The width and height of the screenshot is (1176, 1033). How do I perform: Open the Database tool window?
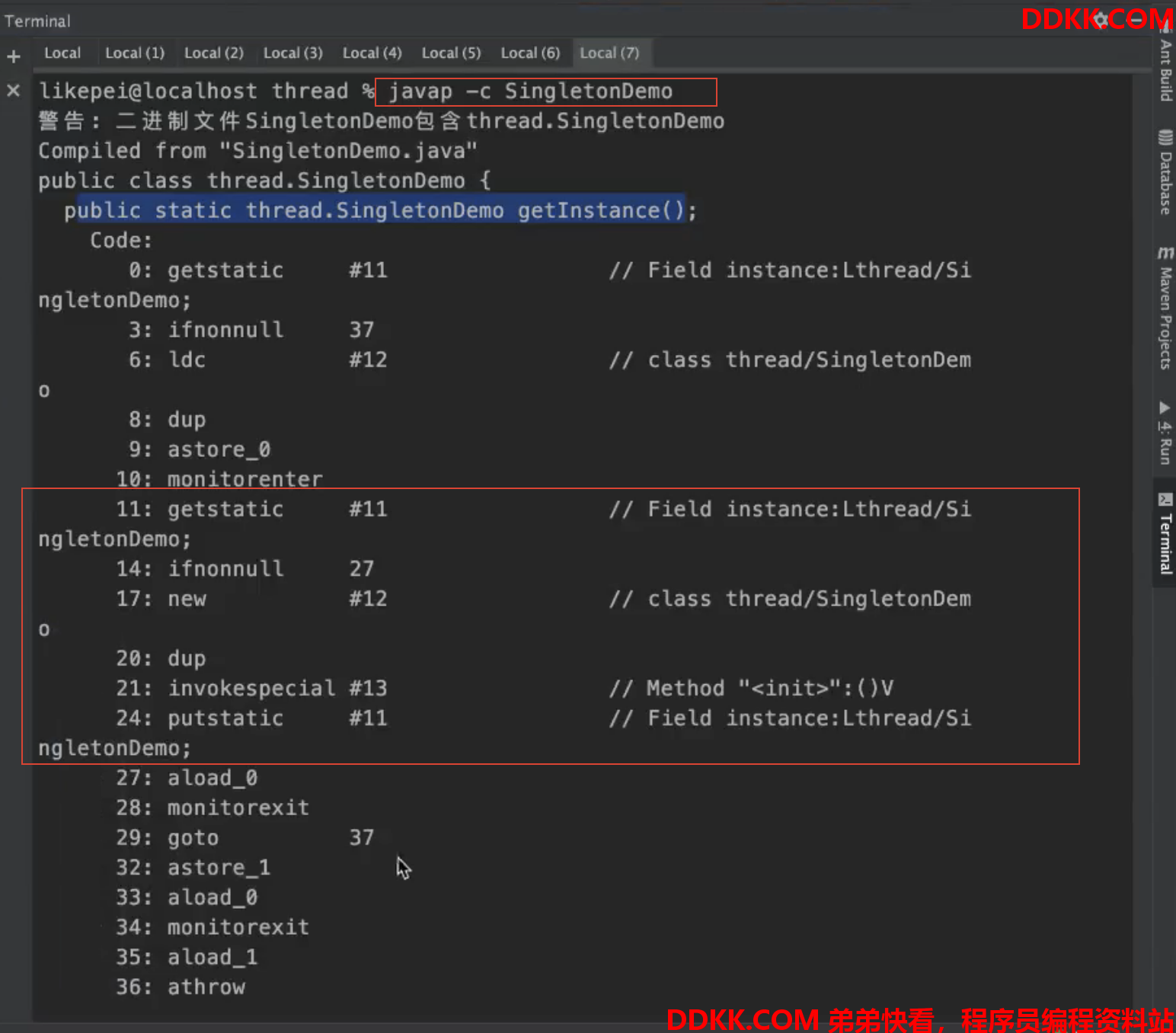pyautogui.click(x=1165, y=172)
